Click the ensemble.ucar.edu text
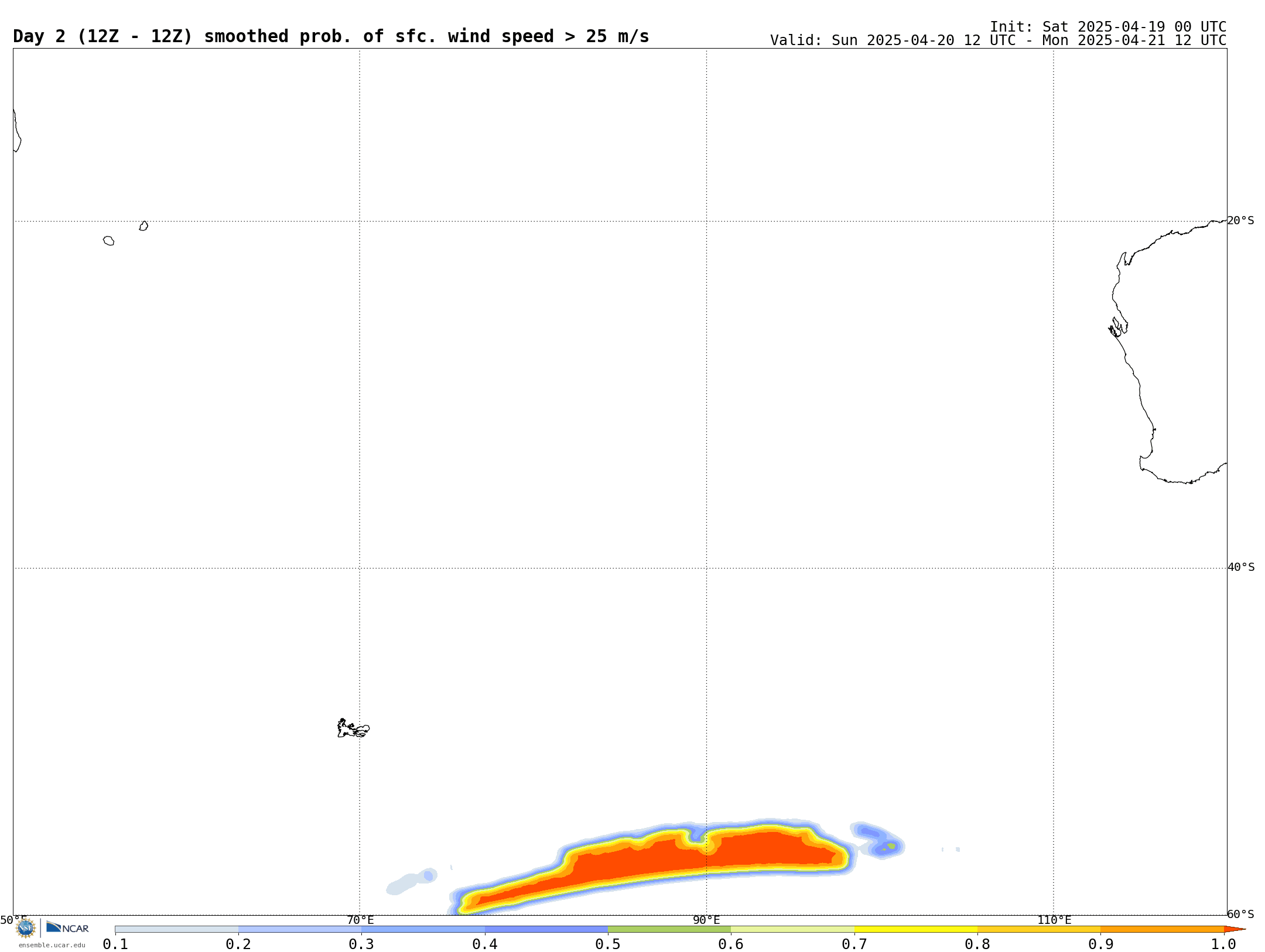This screenshot has height=952, width=1265. tap(52, 945)
